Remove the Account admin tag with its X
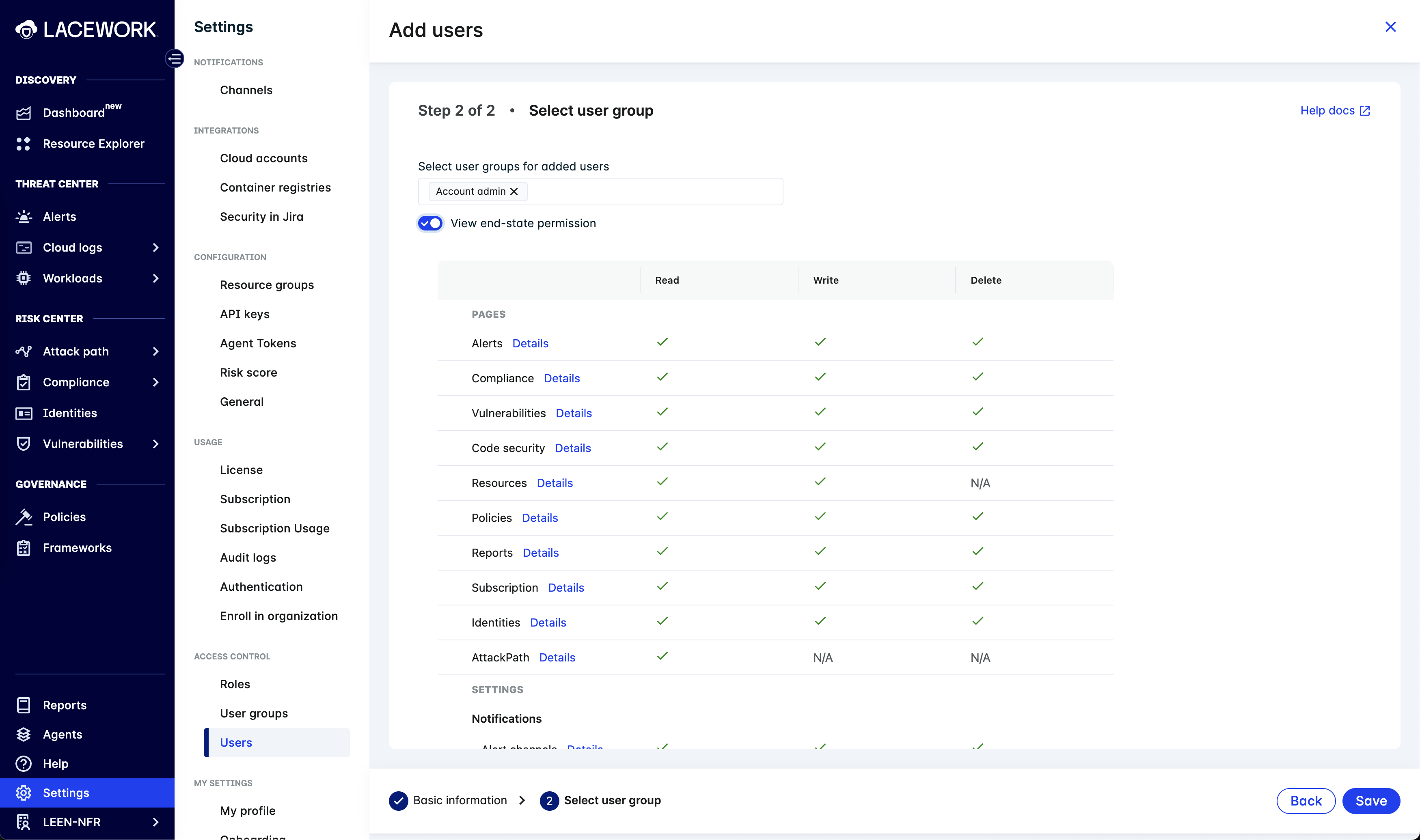1420x840 pixels. coord(514,192)
